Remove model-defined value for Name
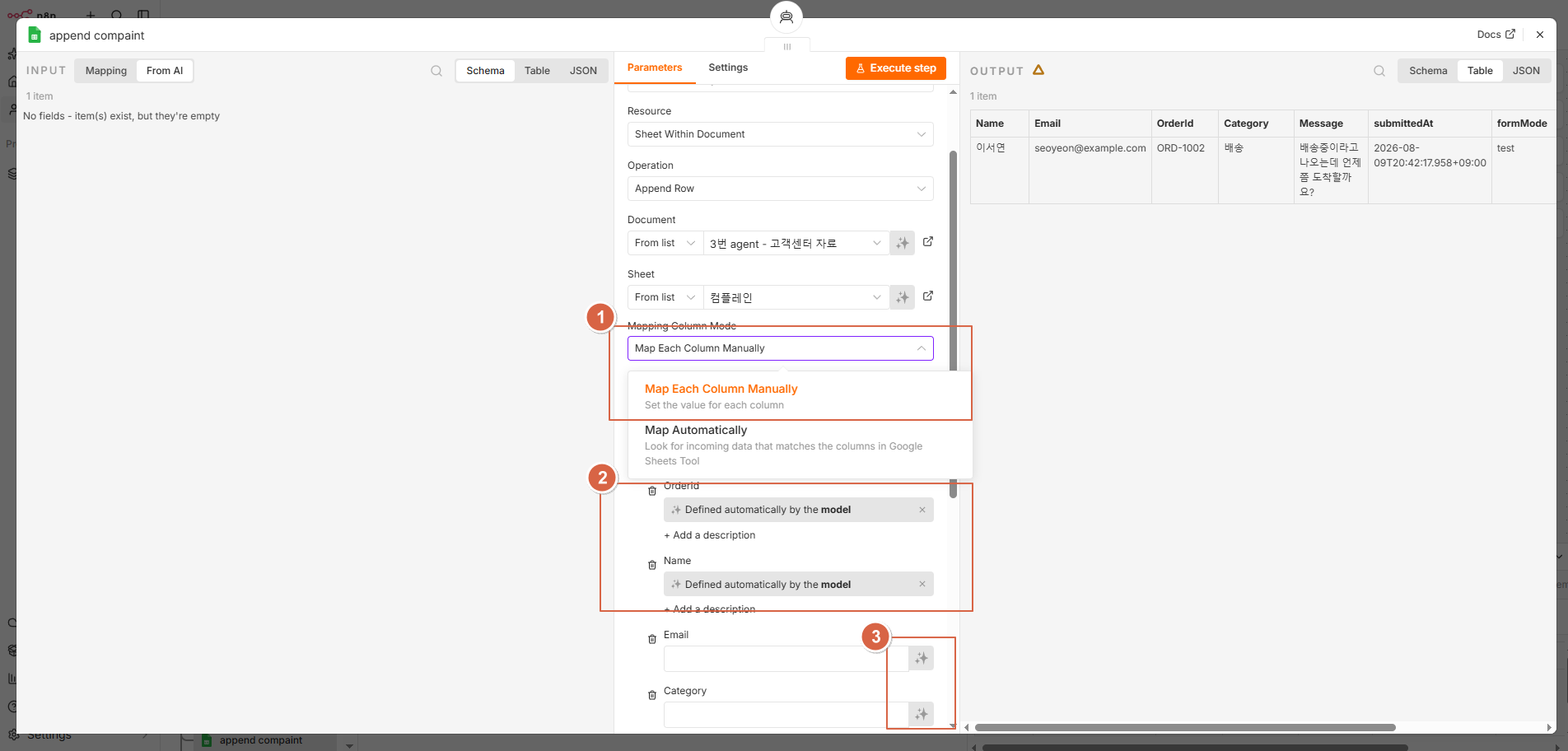The height and width of the screenshot is (751, 1568). pos(922,585)
